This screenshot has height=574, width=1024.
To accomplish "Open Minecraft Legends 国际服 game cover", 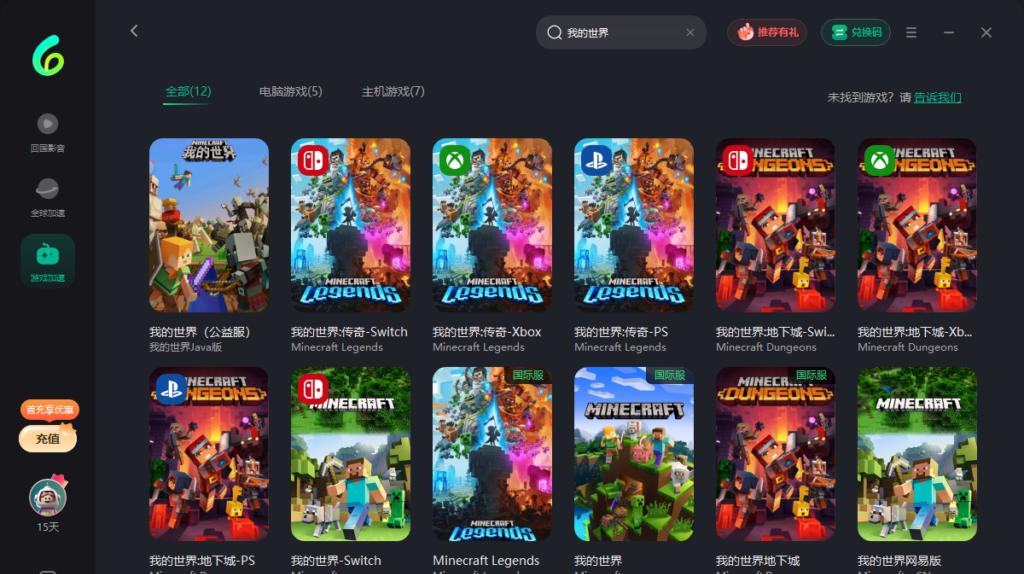I will tap(492, 454).
